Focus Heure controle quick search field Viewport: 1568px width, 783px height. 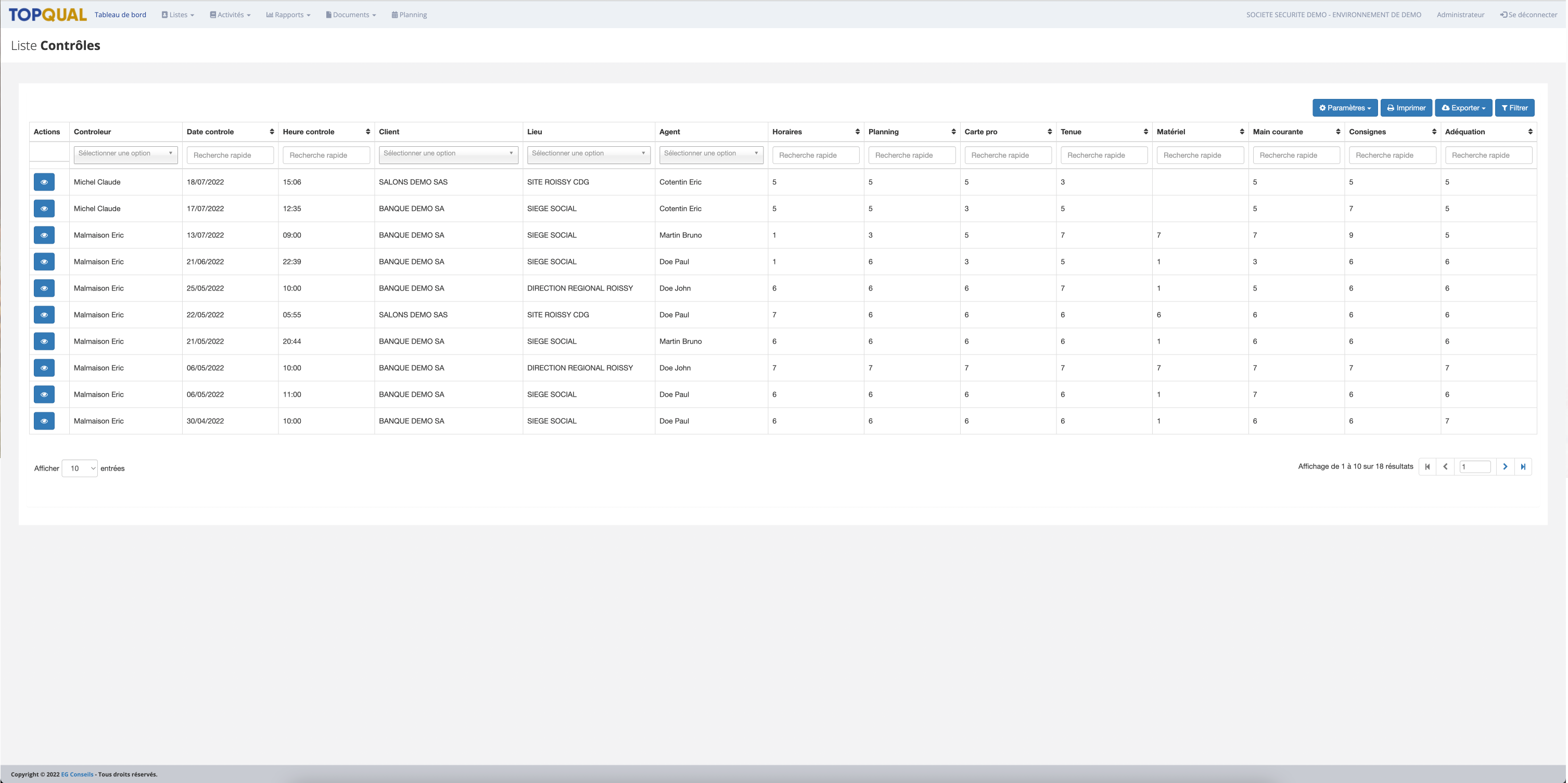pyautogui.click(x=326, y=155)
